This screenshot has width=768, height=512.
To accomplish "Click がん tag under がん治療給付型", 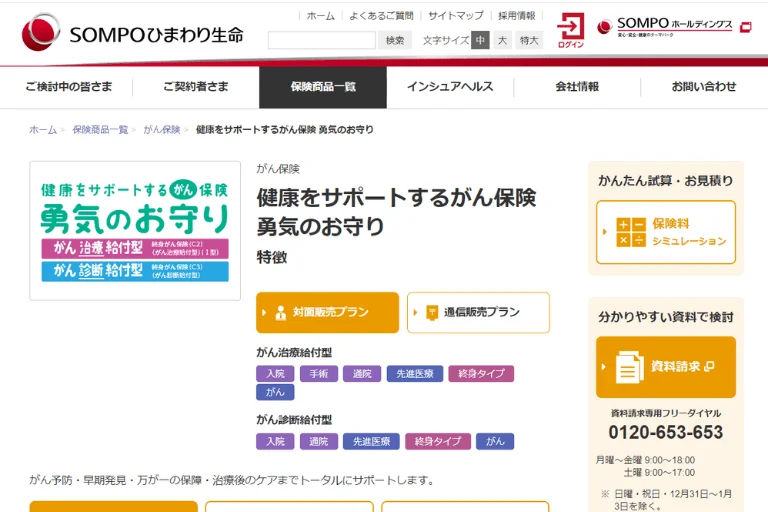I will tap(275, 392).
